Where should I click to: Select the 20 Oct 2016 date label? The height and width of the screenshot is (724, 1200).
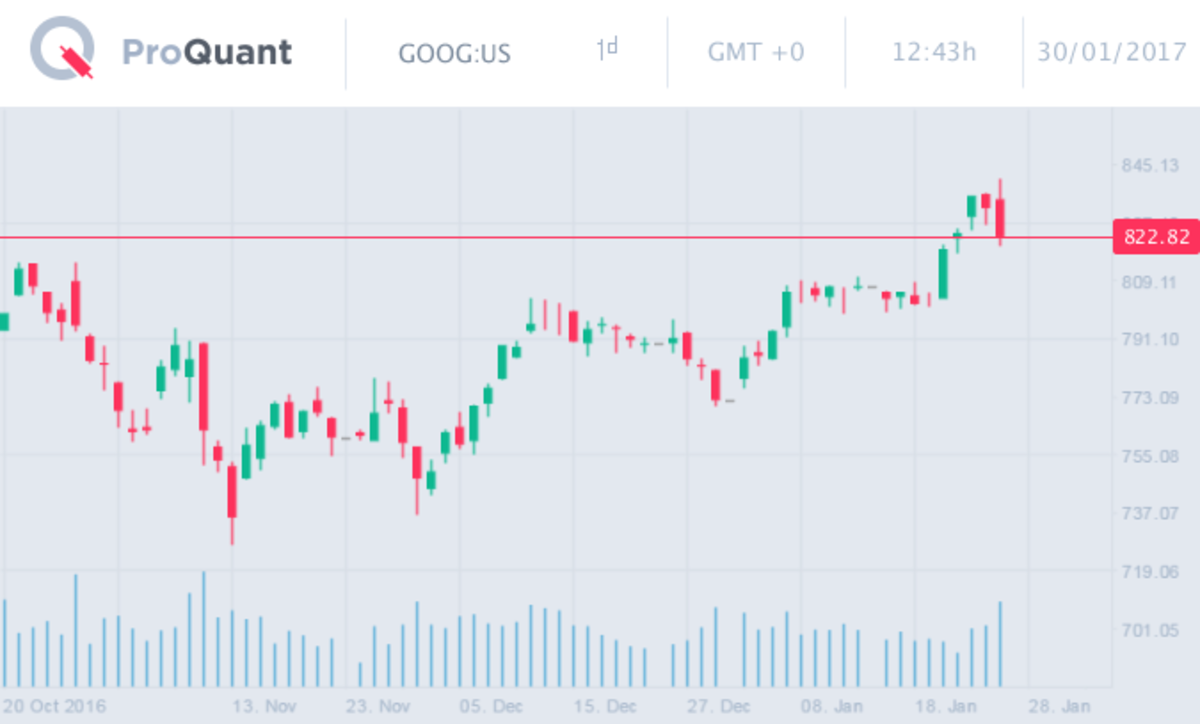[x=61, y=706]
